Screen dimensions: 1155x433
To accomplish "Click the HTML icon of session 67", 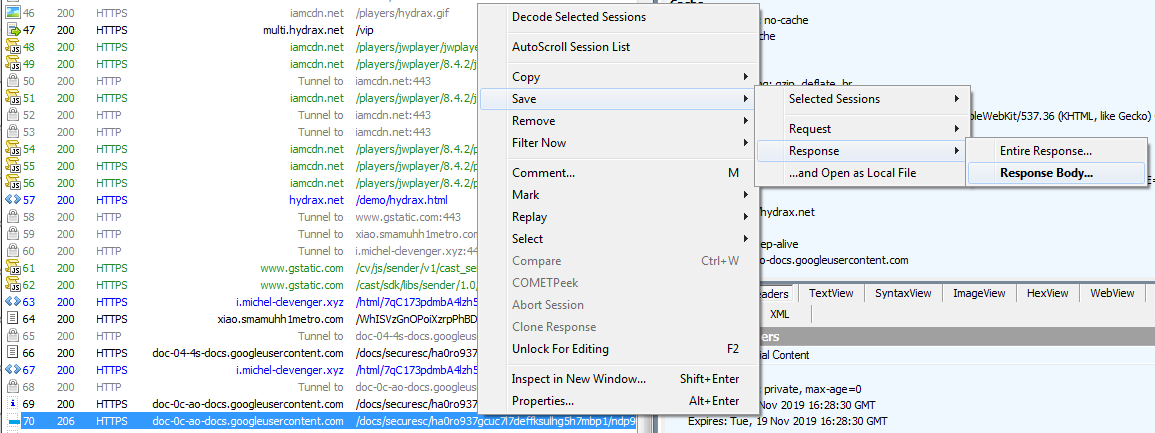I will tap(13, 370).
